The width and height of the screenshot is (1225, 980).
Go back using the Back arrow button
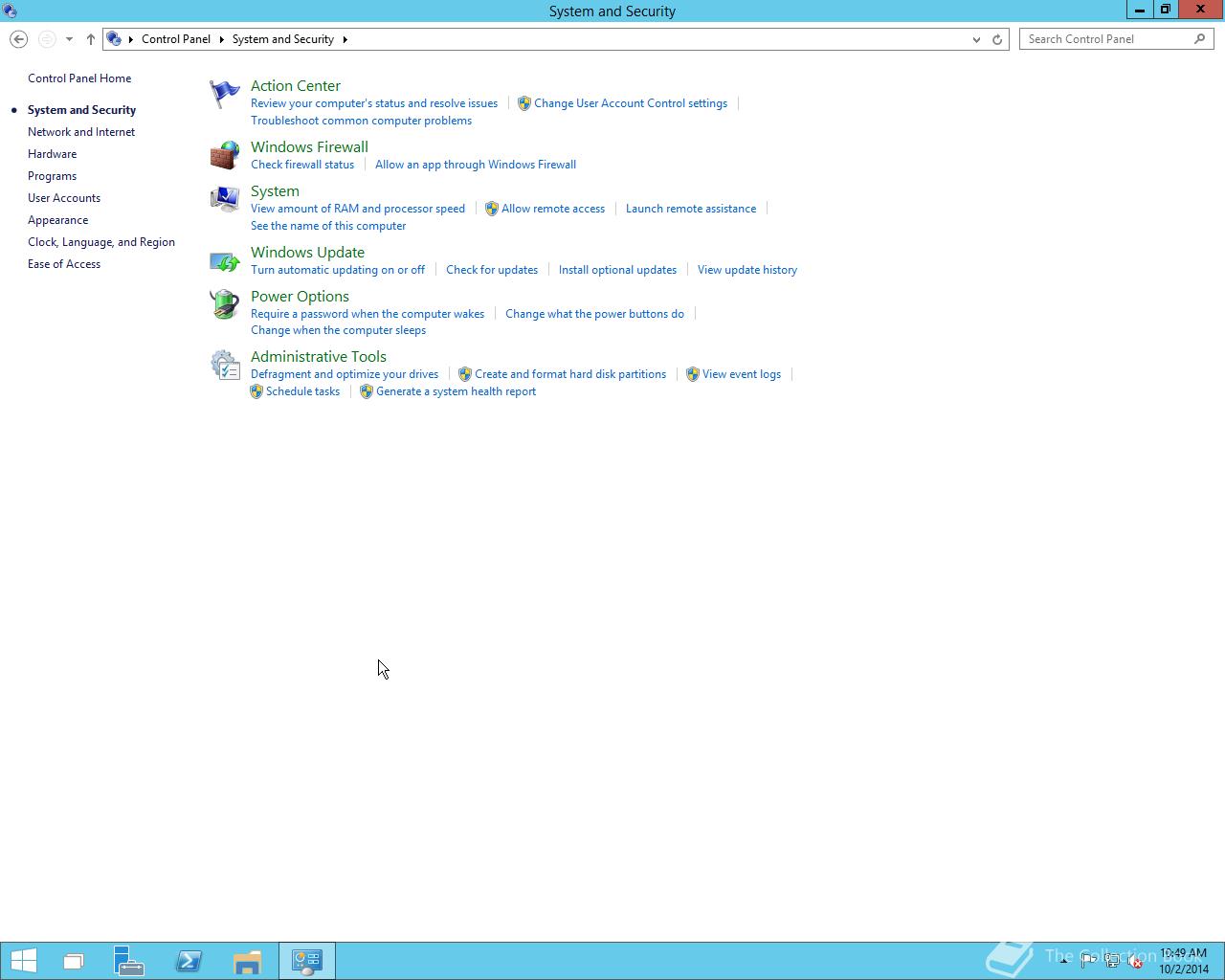coord(18,39)
